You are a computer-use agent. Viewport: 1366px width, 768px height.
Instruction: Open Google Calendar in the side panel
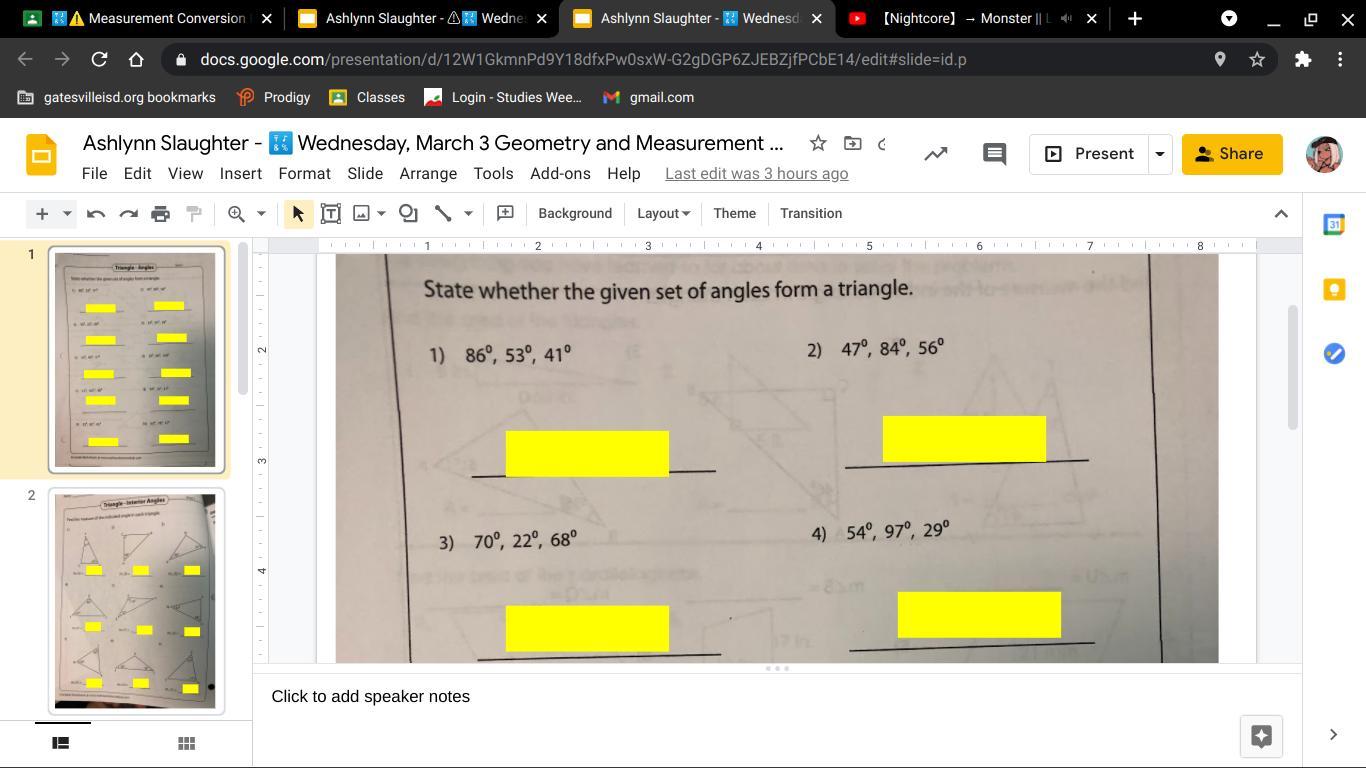(x=1334, y=225)
